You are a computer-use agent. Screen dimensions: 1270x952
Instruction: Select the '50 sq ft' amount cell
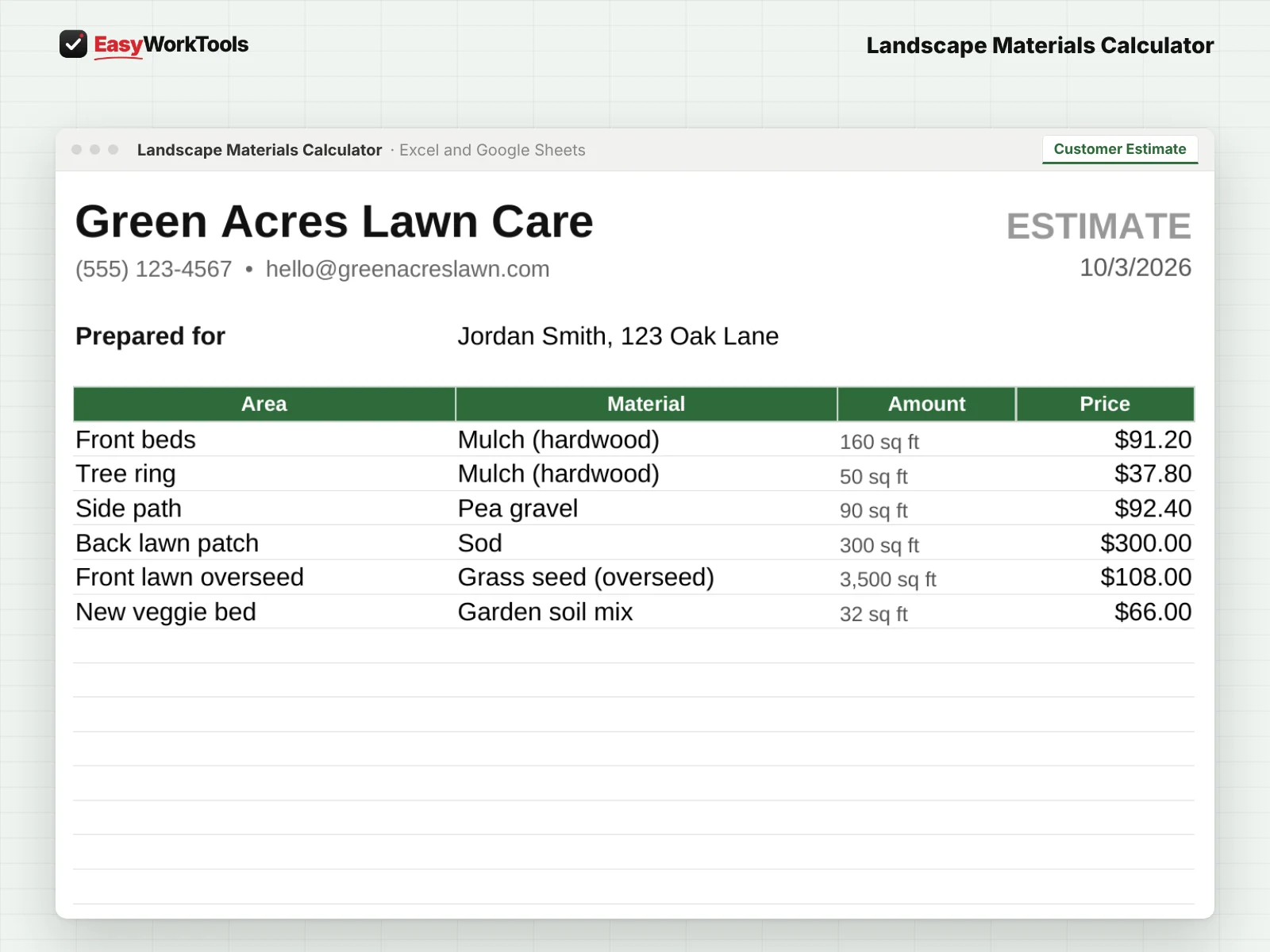(x=926, y=474)
